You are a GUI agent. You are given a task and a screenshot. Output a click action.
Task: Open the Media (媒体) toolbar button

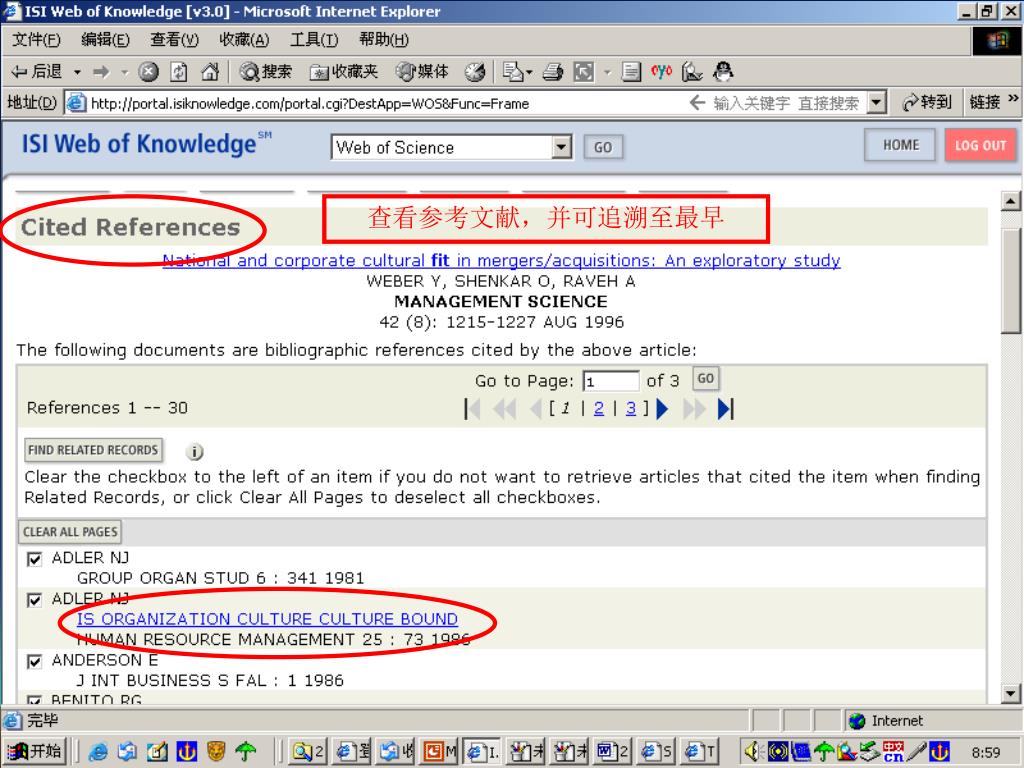coord(423,71)
